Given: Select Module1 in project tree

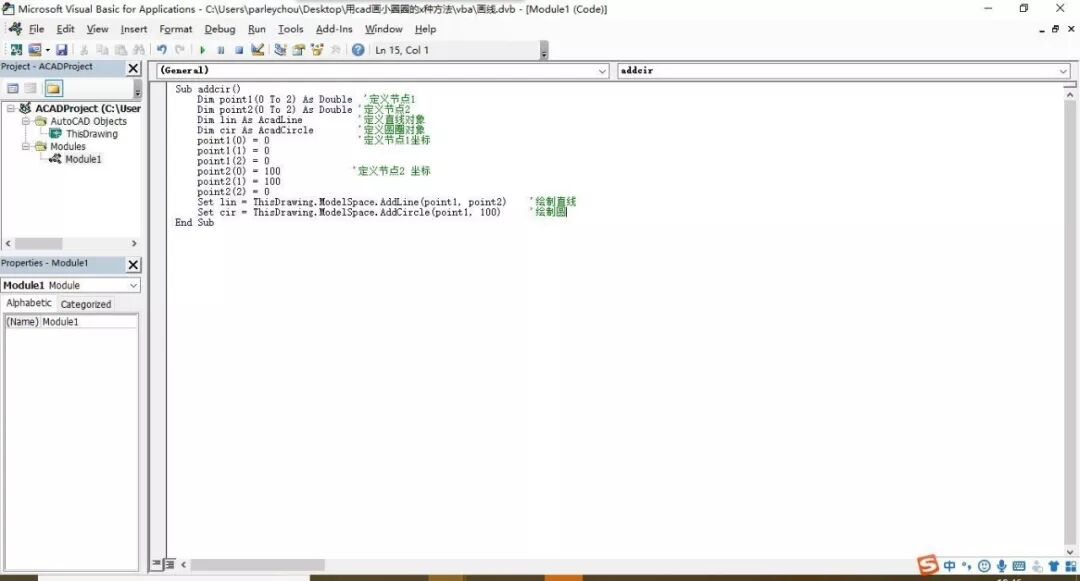Looking at the screenshot, I should [83, 159].
